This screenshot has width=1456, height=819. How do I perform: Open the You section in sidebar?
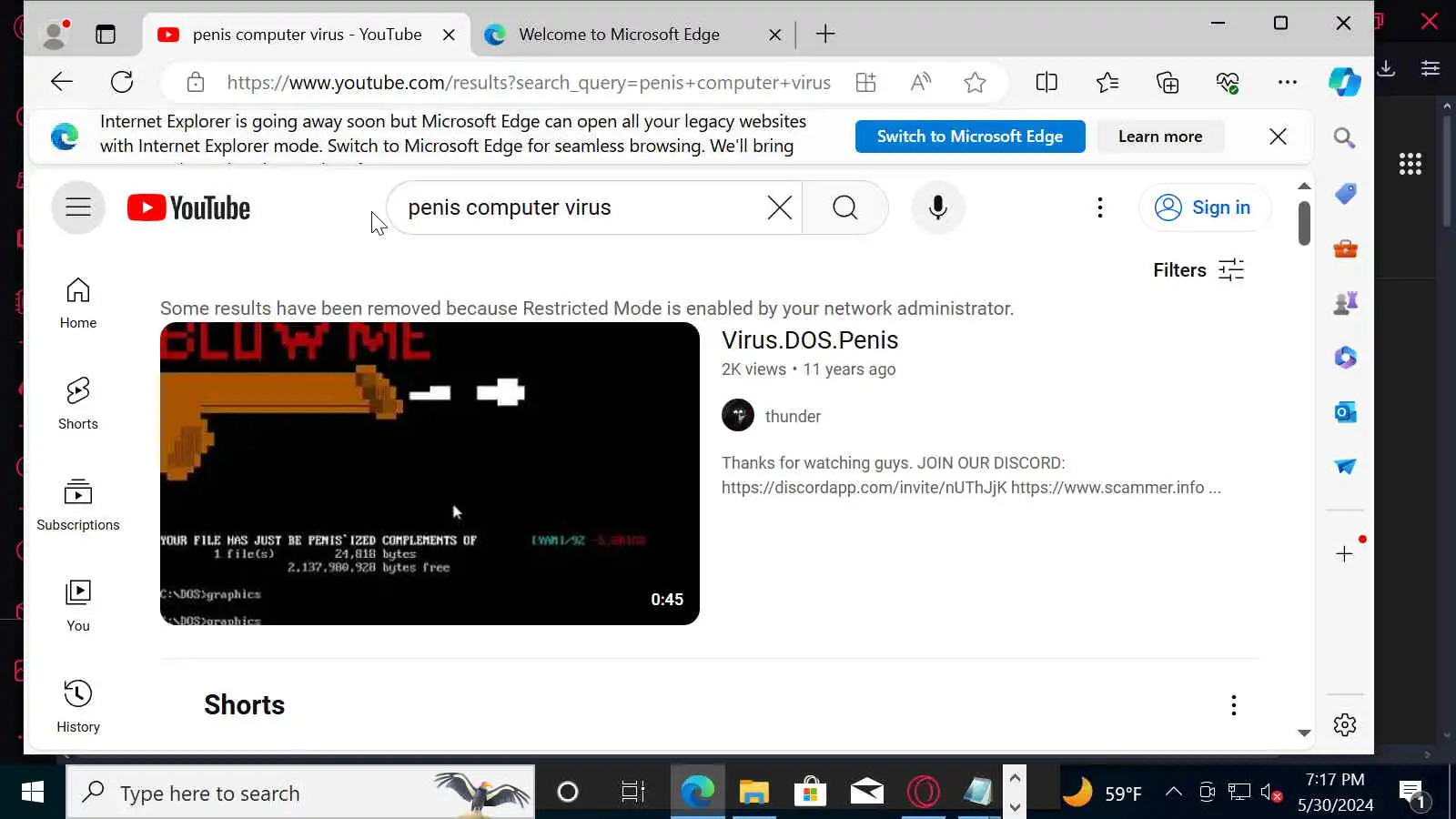pyautogui.click(x=78, y=606)
